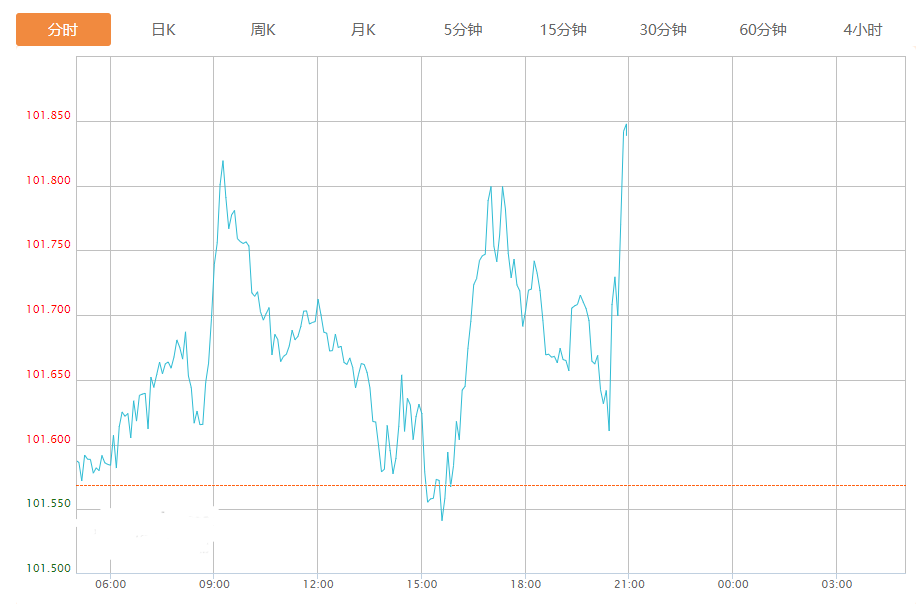924x604 pixels.
Task: Select the 5分钟 interval tab
Action: click(463, 30)
